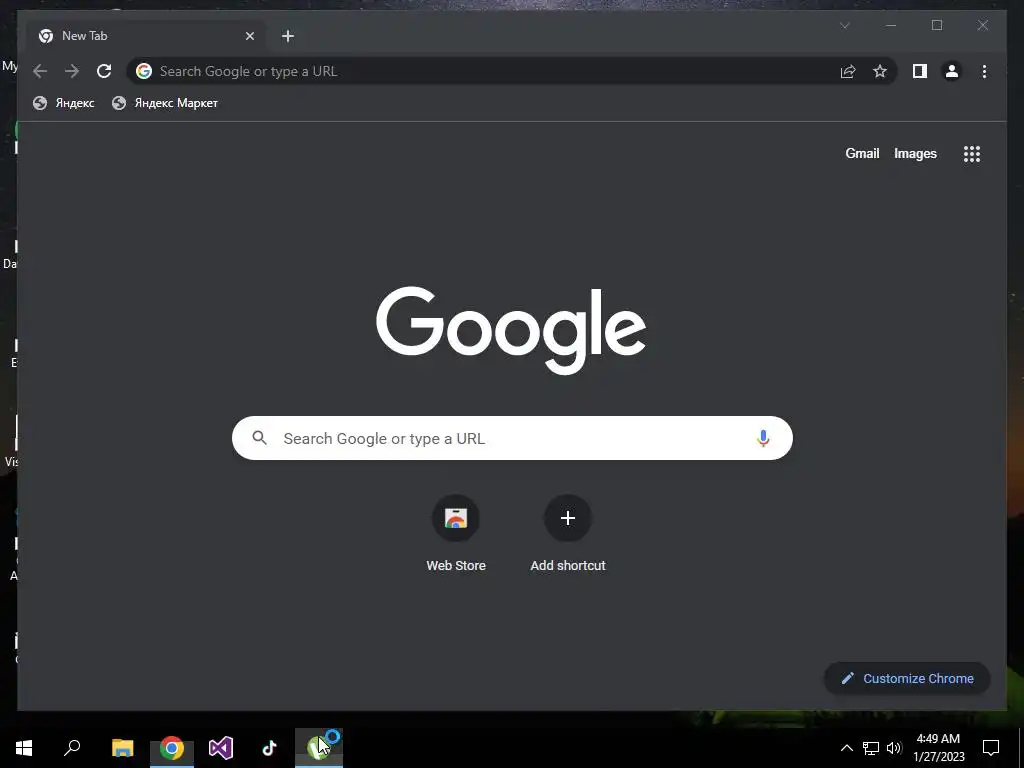Open Visual Studio from taskbar
The height and width of the screenshot is (768, 1024).
click(221, 748)
